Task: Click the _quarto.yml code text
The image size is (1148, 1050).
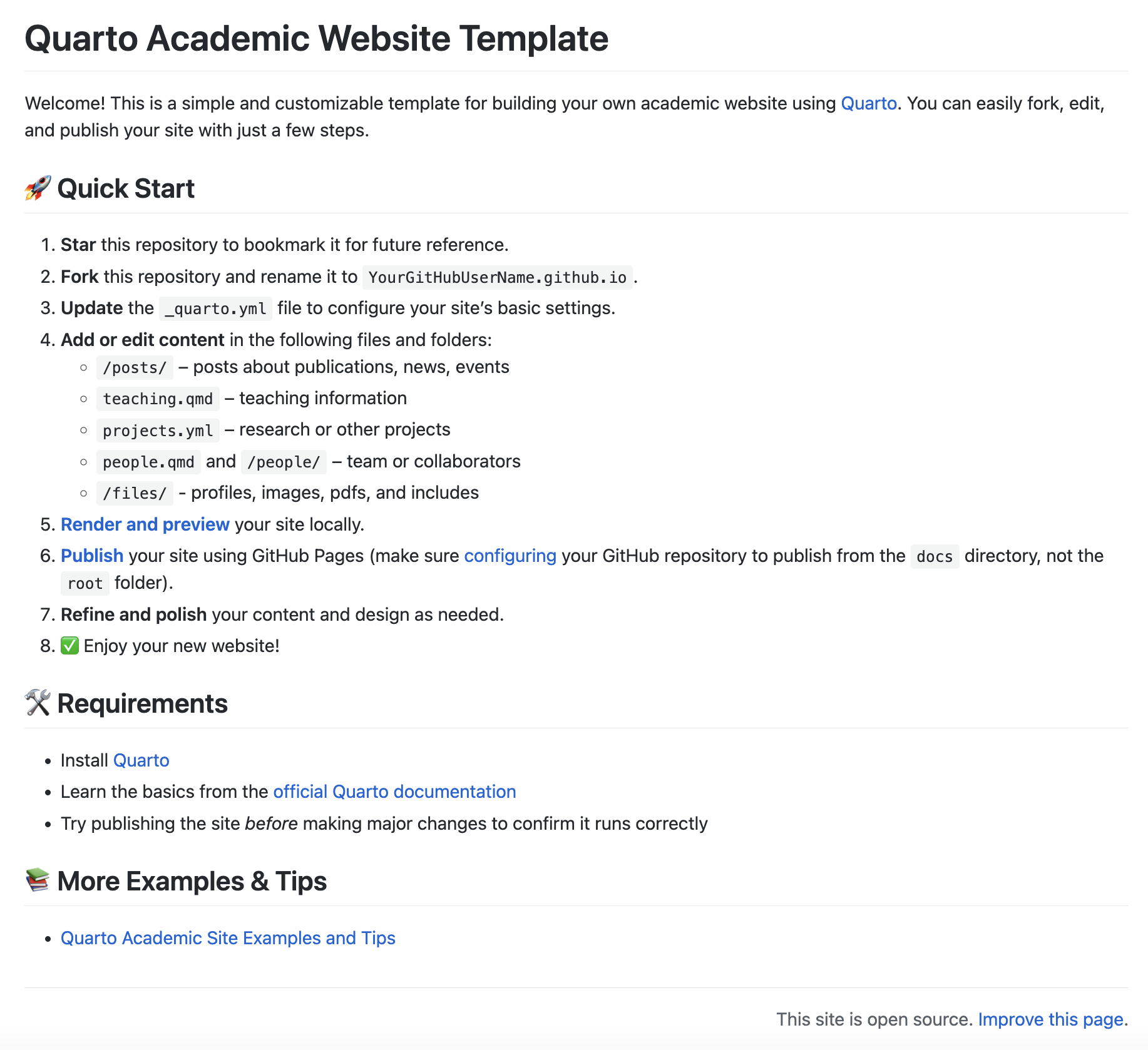Action: pyautogui.click(x=215, y=308)
